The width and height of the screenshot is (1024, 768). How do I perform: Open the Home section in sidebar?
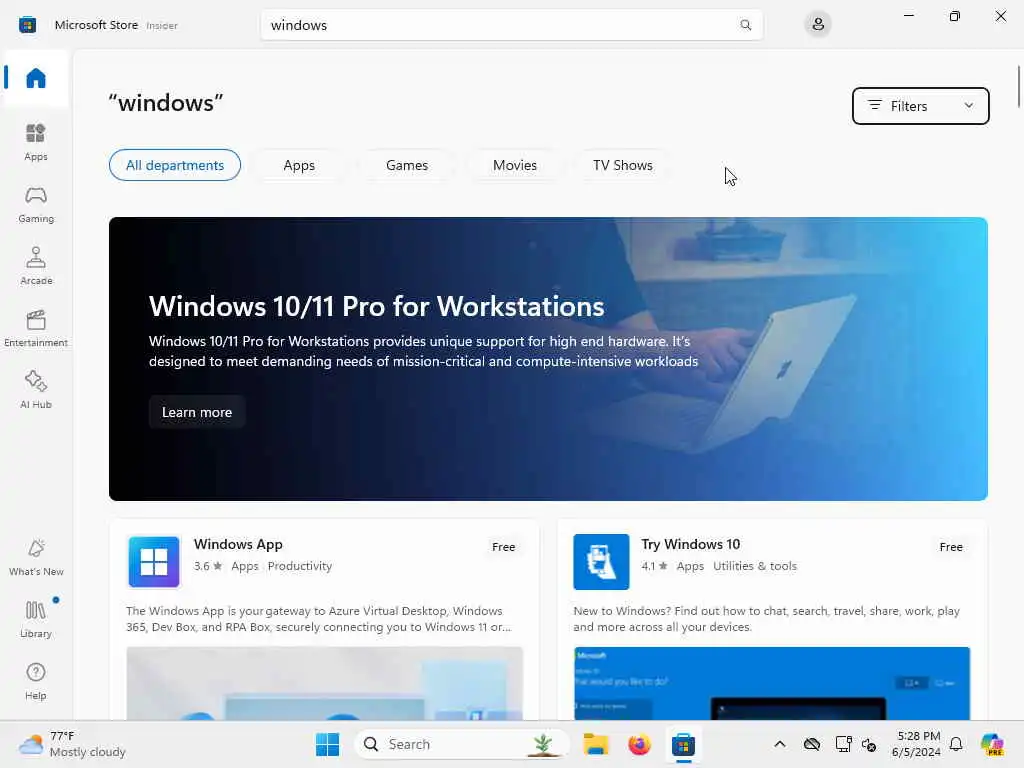click(x=36, y=78)
